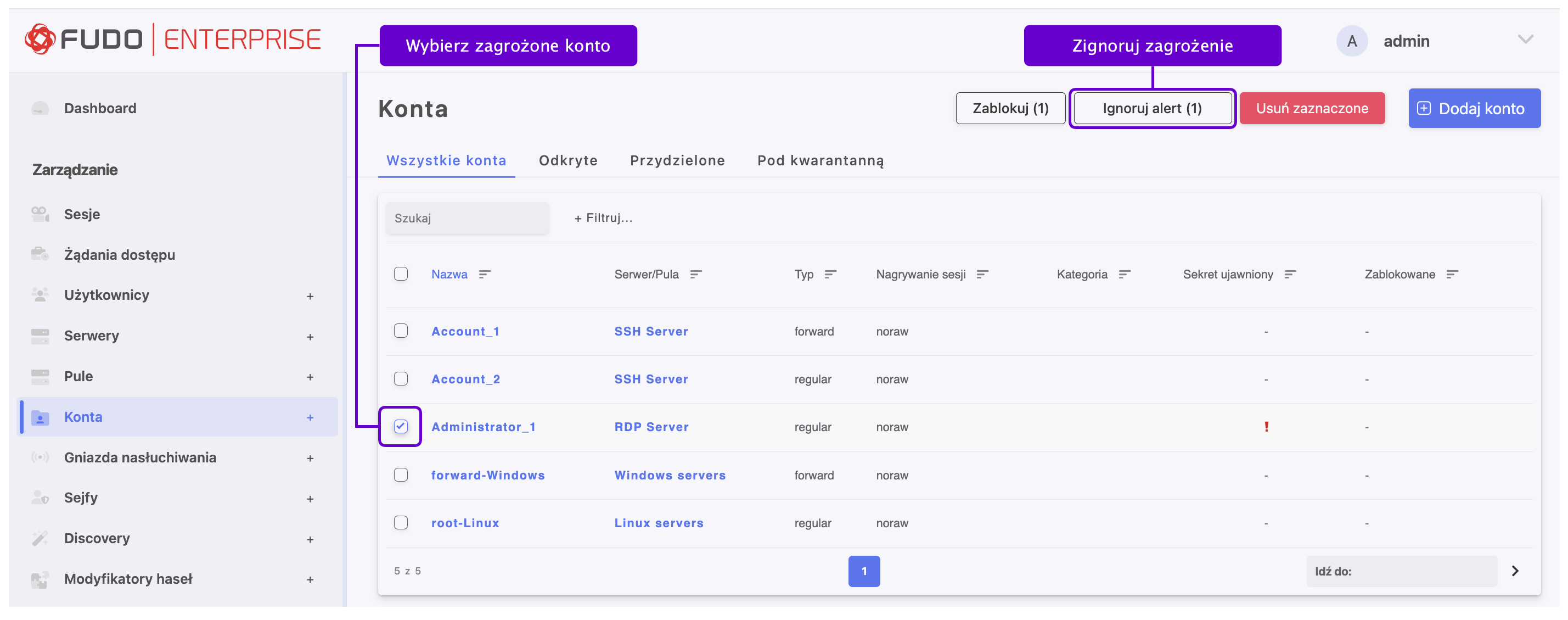This screenshot has width=1568, height=620.
Task: Expand the Discovery submenu plus
Action: [x=310, y=540]
